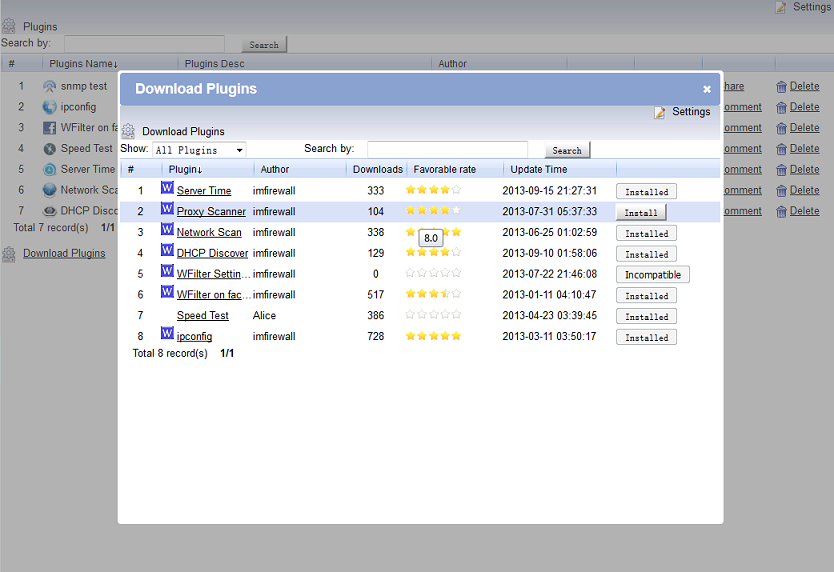
Task: Click the W icon beside ipconfig in dialog
Action: 167,333
